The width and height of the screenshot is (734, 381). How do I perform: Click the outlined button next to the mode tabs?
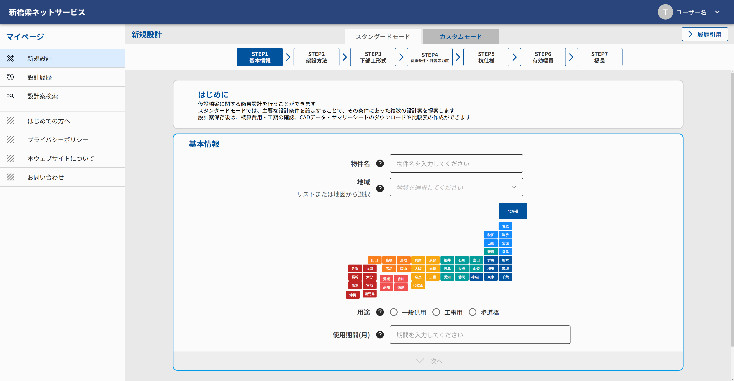pyautogui.click(x=705, y=34)
